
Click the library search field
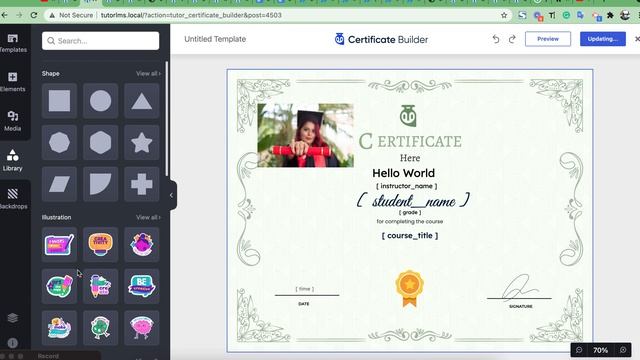(100, 41)
